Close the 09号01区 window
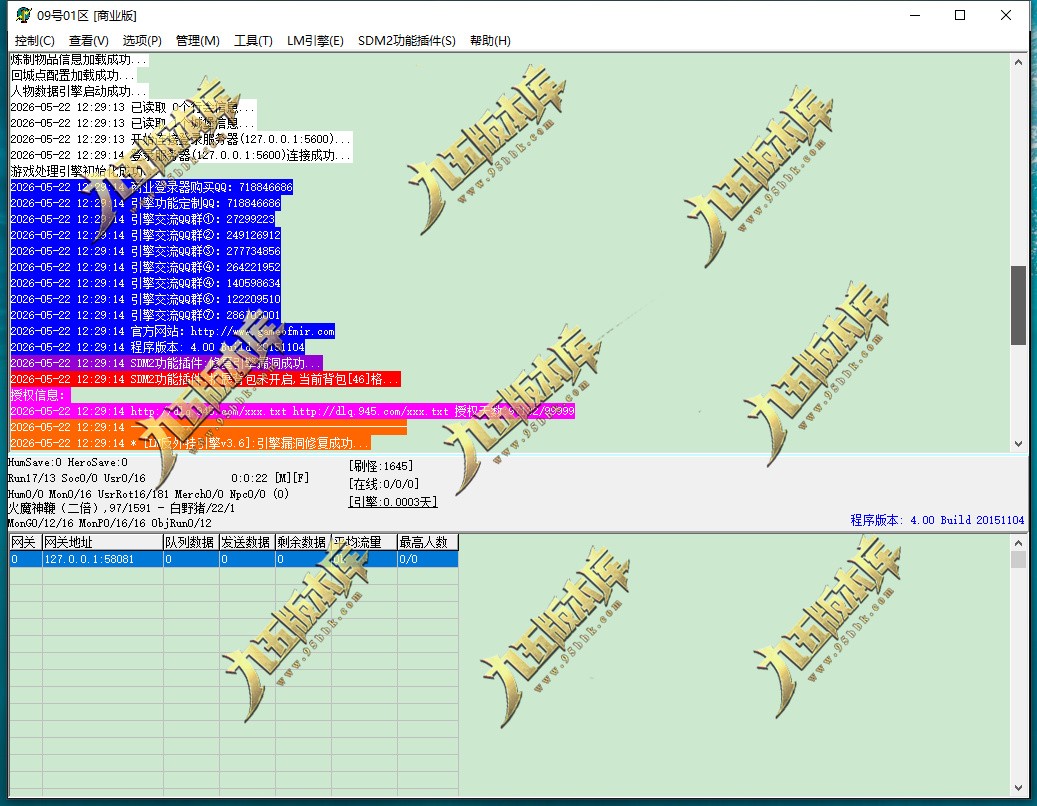1037x806 pixels. point(1006,15)
